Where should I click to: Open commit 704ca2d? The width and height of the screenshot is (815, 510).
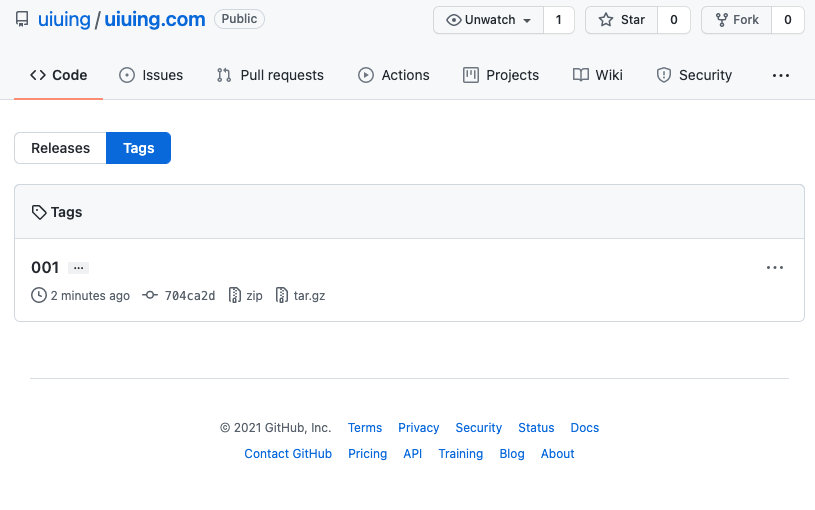click(x=190, y=295)
